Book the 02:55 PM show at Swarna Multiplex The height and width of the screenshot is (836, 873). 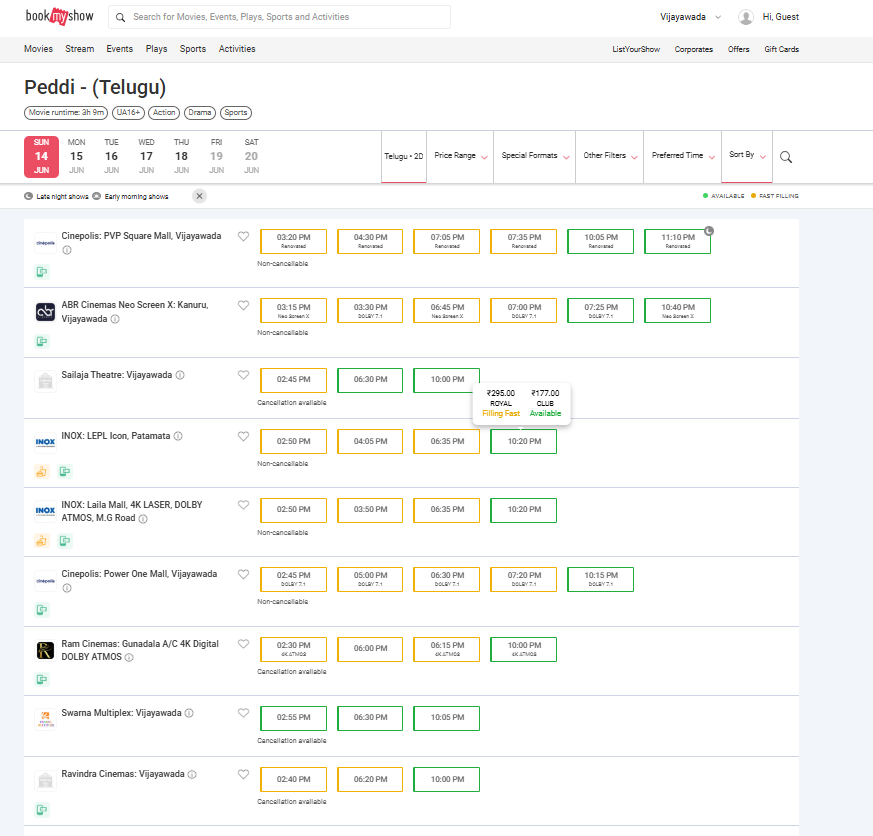tap(293, 718)
